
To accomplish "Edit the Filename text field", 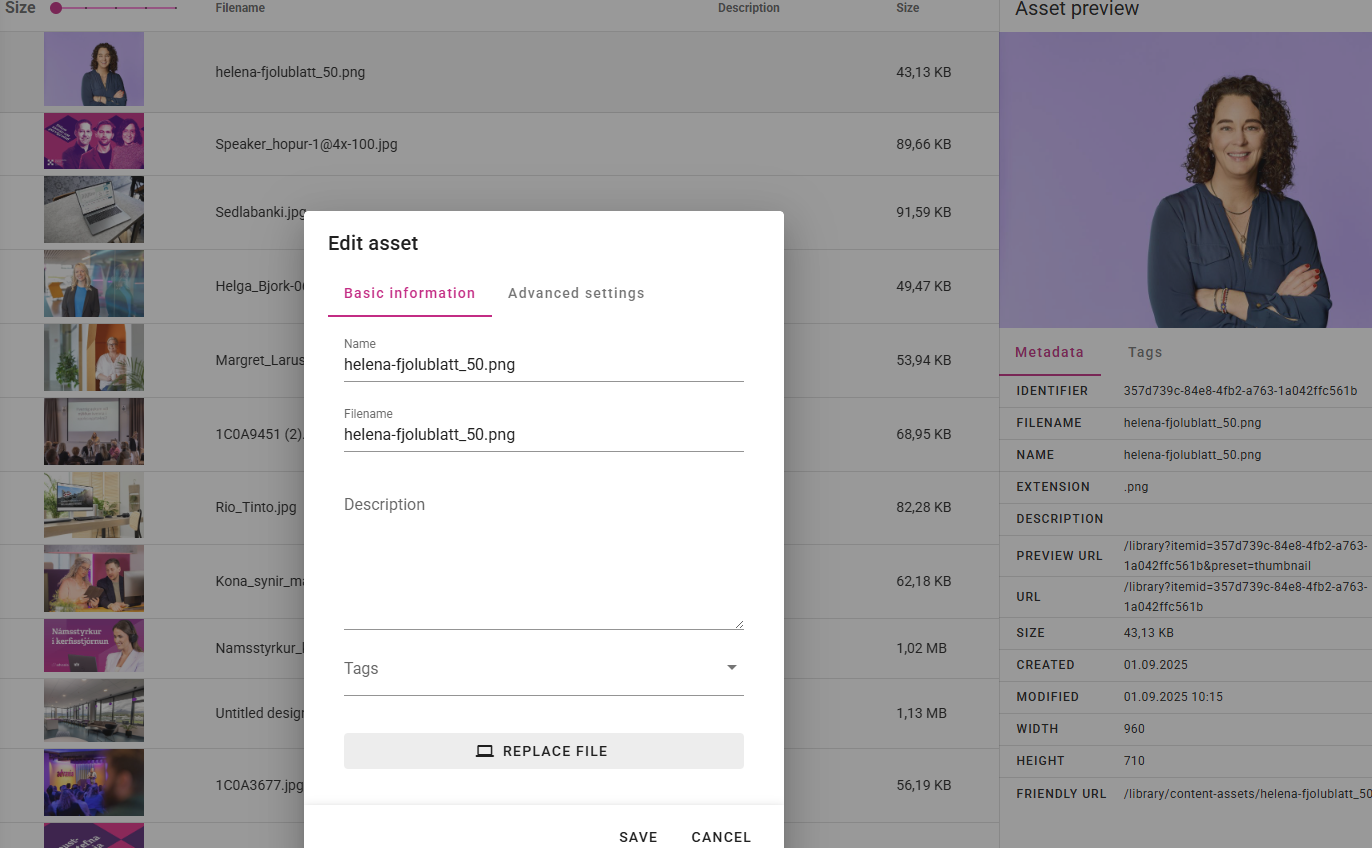I will click(543, 435).
